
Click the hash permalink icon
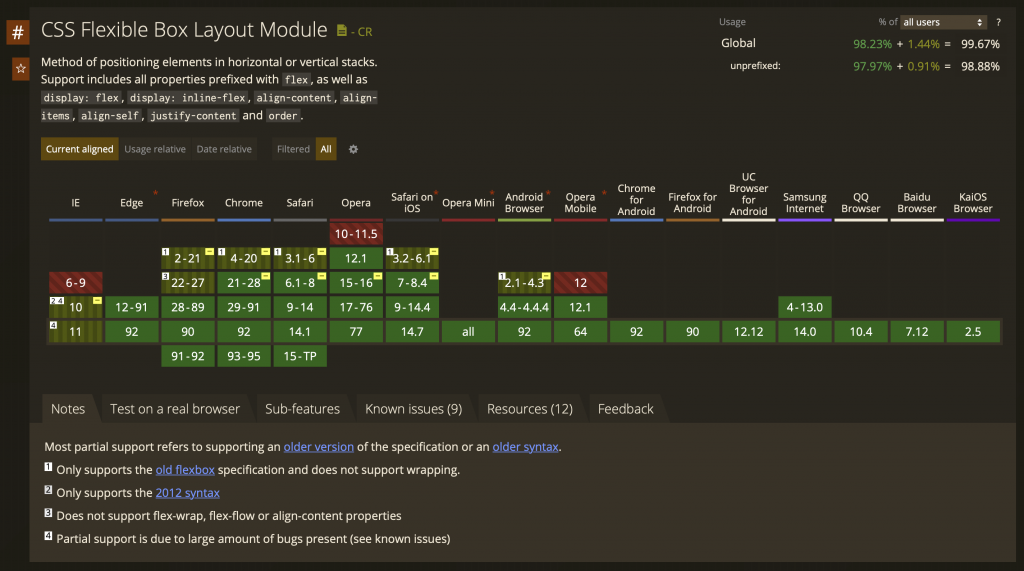[x=18, y=32]
